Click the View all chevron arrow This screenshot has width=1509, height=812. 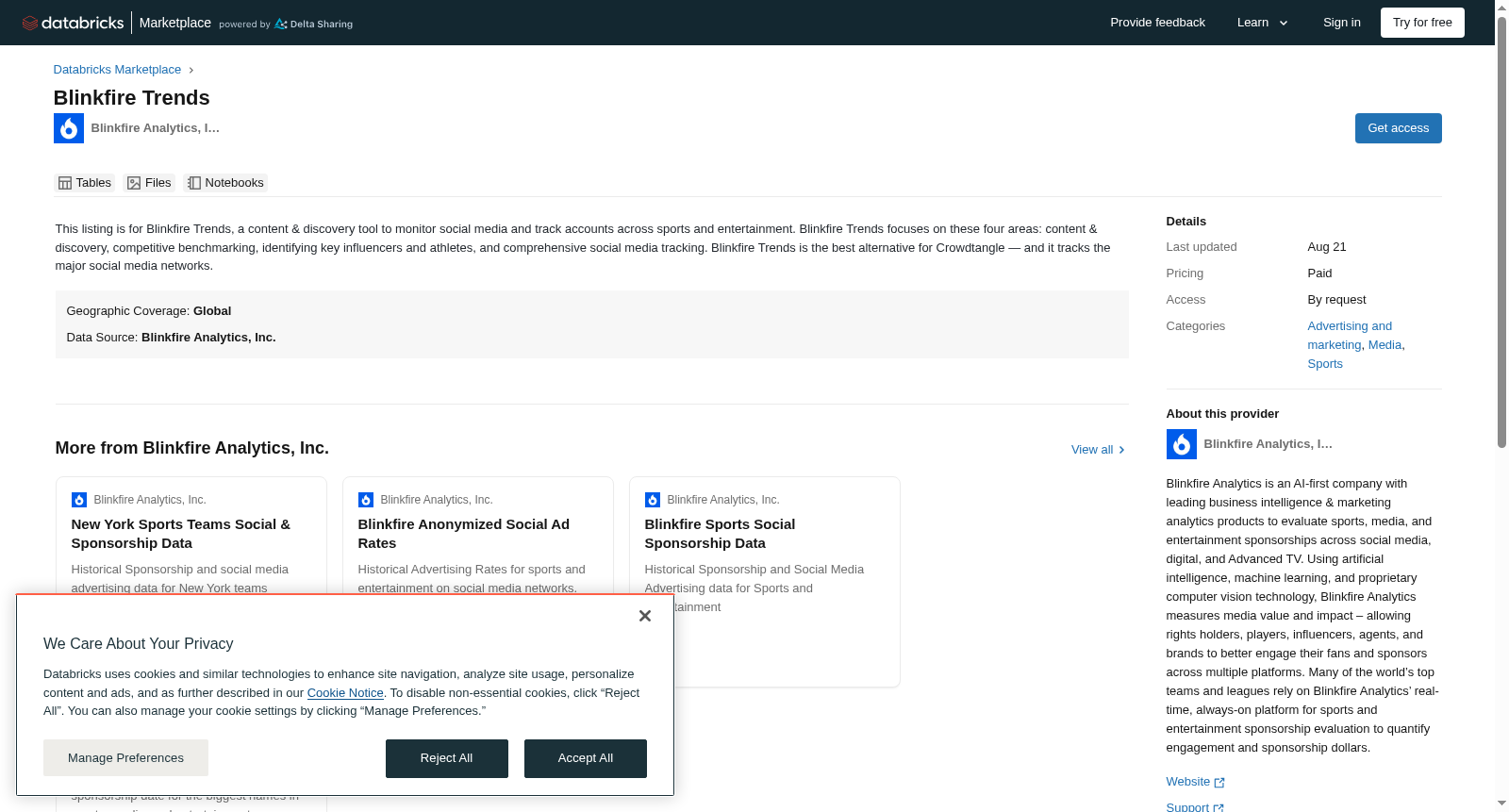(1121, 450)
